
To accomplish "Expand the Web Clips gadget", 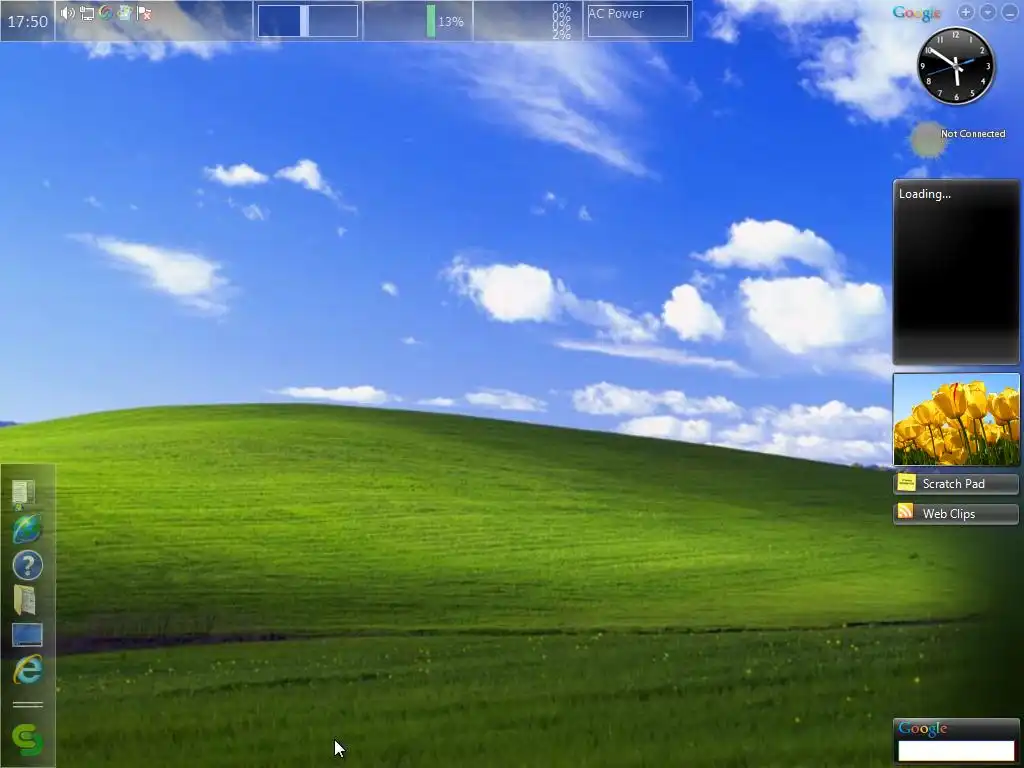I will tap(956, 514).
